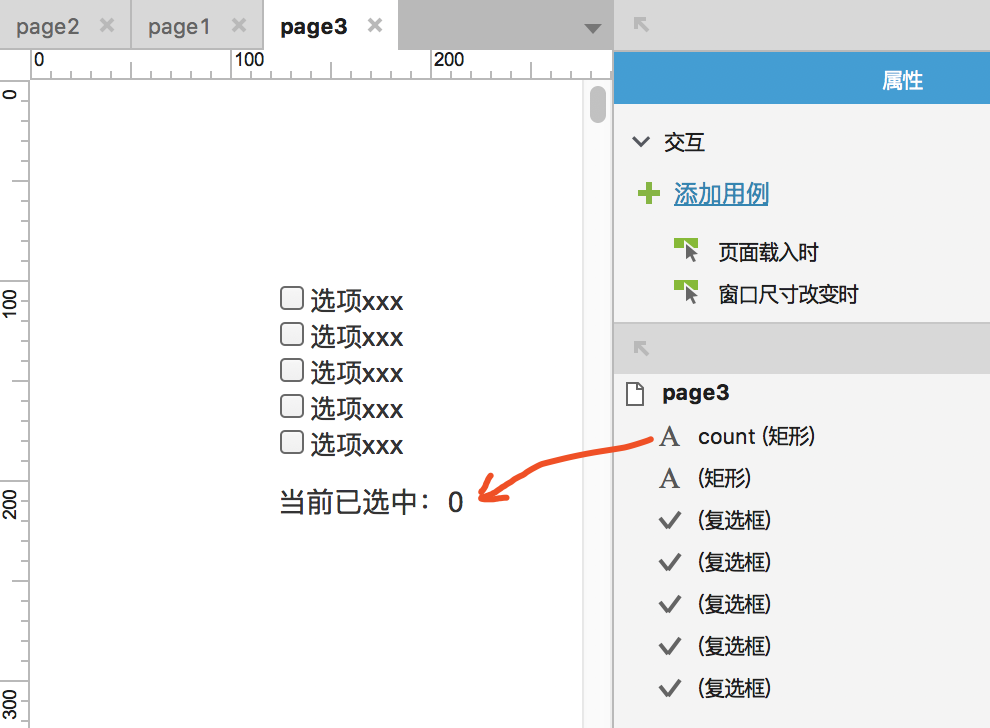This screenshot has height=728, width=990.
Task: Switch to the page1 tab
Action: click(179, 27)
